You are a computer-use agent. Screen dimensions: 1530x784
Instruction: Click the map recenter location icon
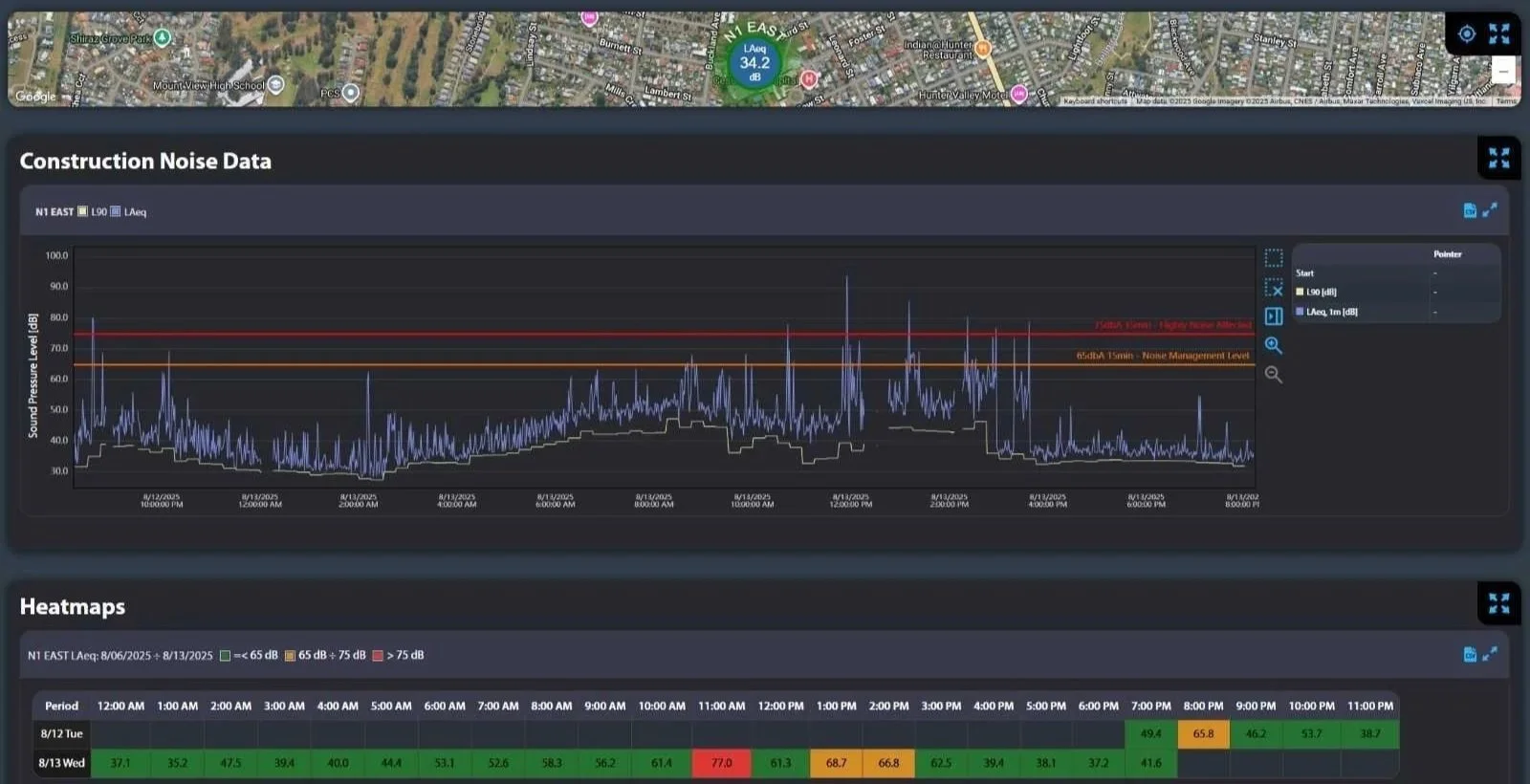pos(1467,34)
